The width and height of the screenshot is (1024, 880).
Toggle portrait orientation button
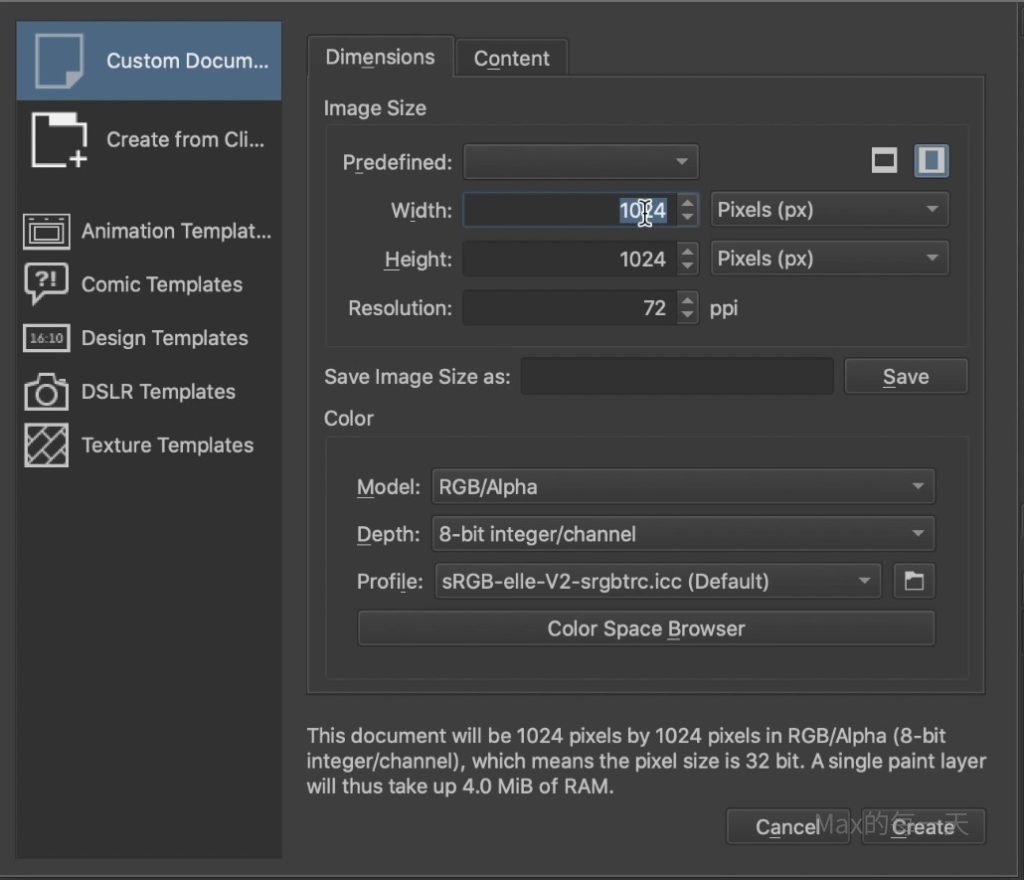pos(931,161)
